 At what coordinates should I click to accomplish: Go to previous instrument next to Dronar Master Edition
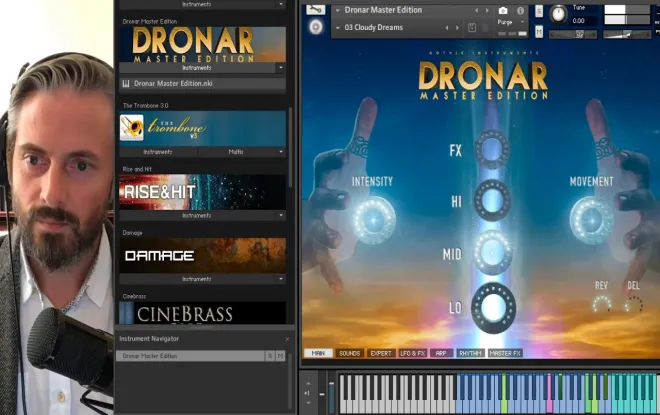tap(476, 11)
